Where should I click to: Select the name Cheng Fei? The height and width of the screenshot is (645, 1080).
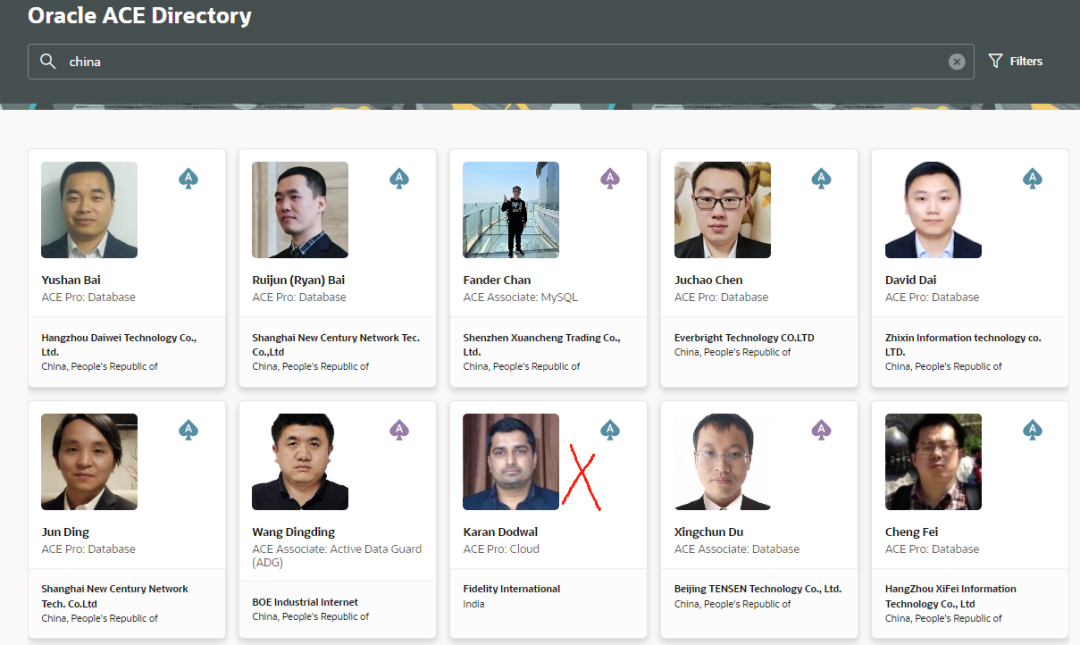(x=911, y=532)
